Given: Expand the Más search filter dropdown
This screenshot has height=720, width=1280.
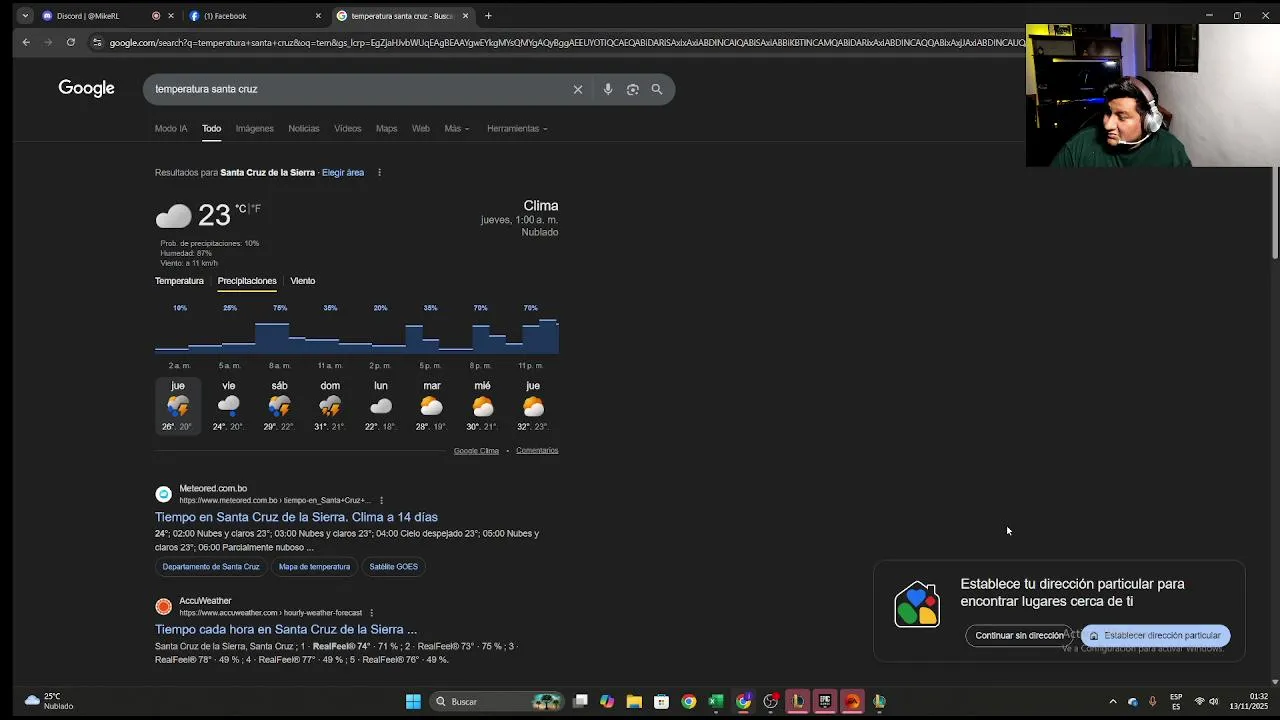Looking at the screenshot, I should point(456,128).
